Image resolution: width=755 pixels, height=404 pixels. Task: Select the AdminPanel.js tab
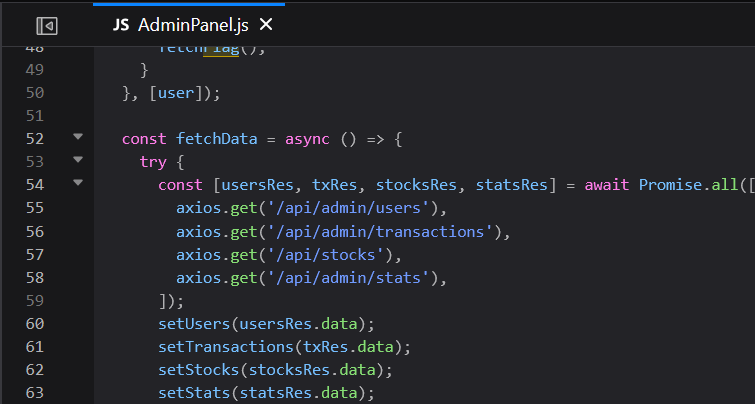coord(189,25)
